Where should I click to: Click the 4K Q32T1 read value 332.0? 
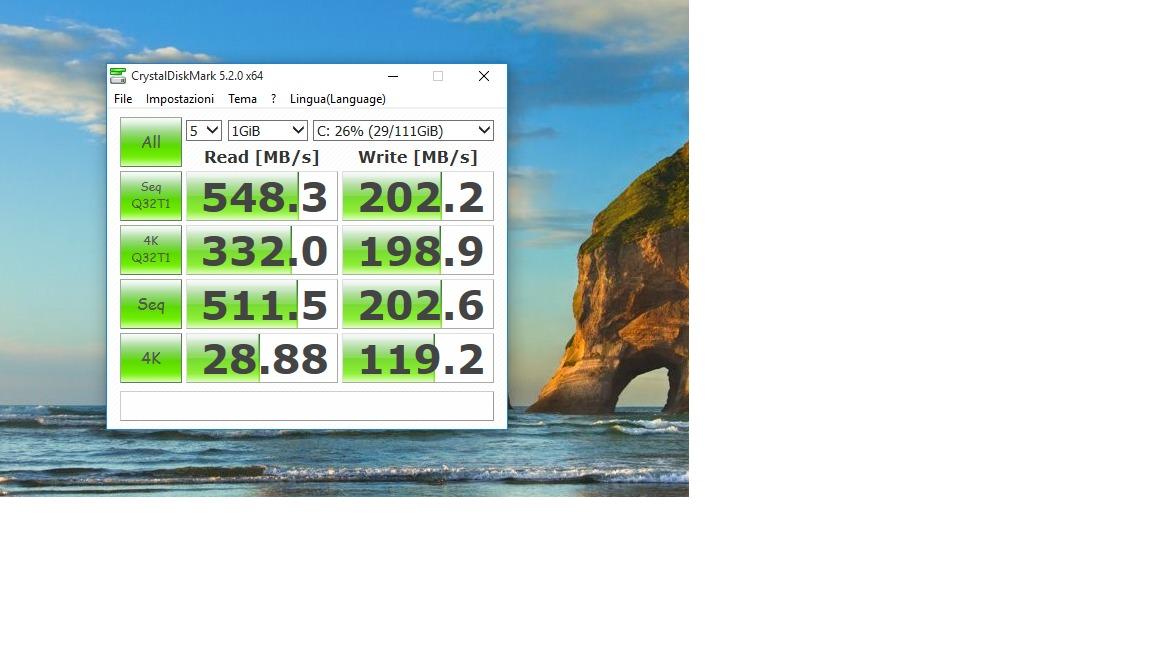click(x=262, y=250)
